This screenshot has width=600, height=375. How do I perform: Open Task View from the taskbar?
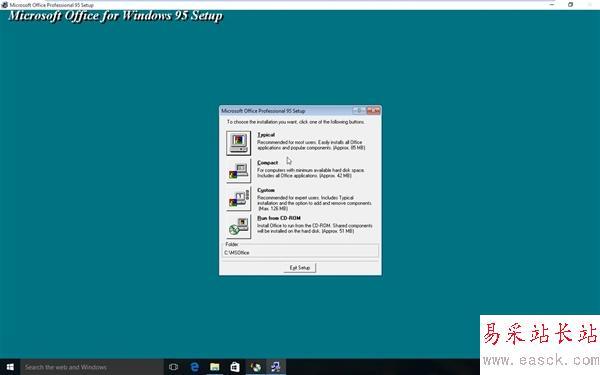pyautogui.click(x=173, y=367)
